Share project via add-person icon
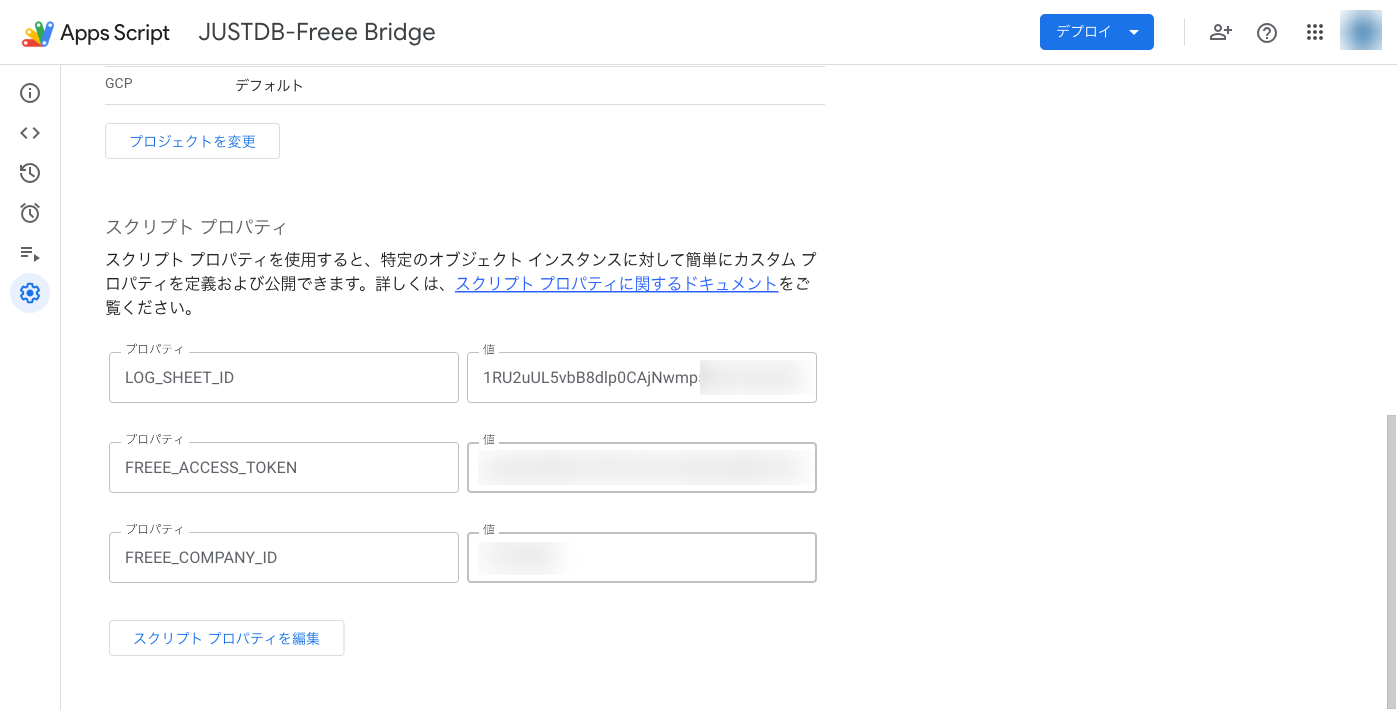The height and width of the screenshot is (710, 1397). 1220,32
